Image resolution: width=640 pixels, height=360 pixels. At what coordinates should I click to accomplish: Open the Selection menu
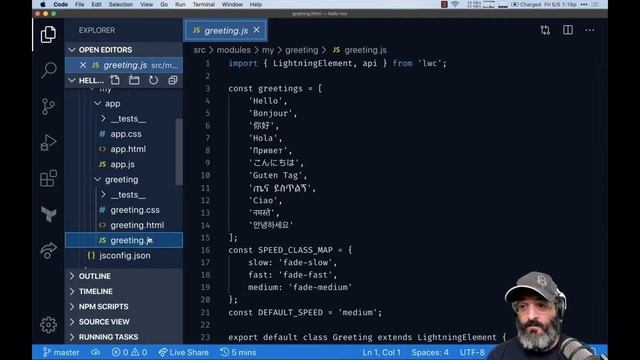click(120, 4)
